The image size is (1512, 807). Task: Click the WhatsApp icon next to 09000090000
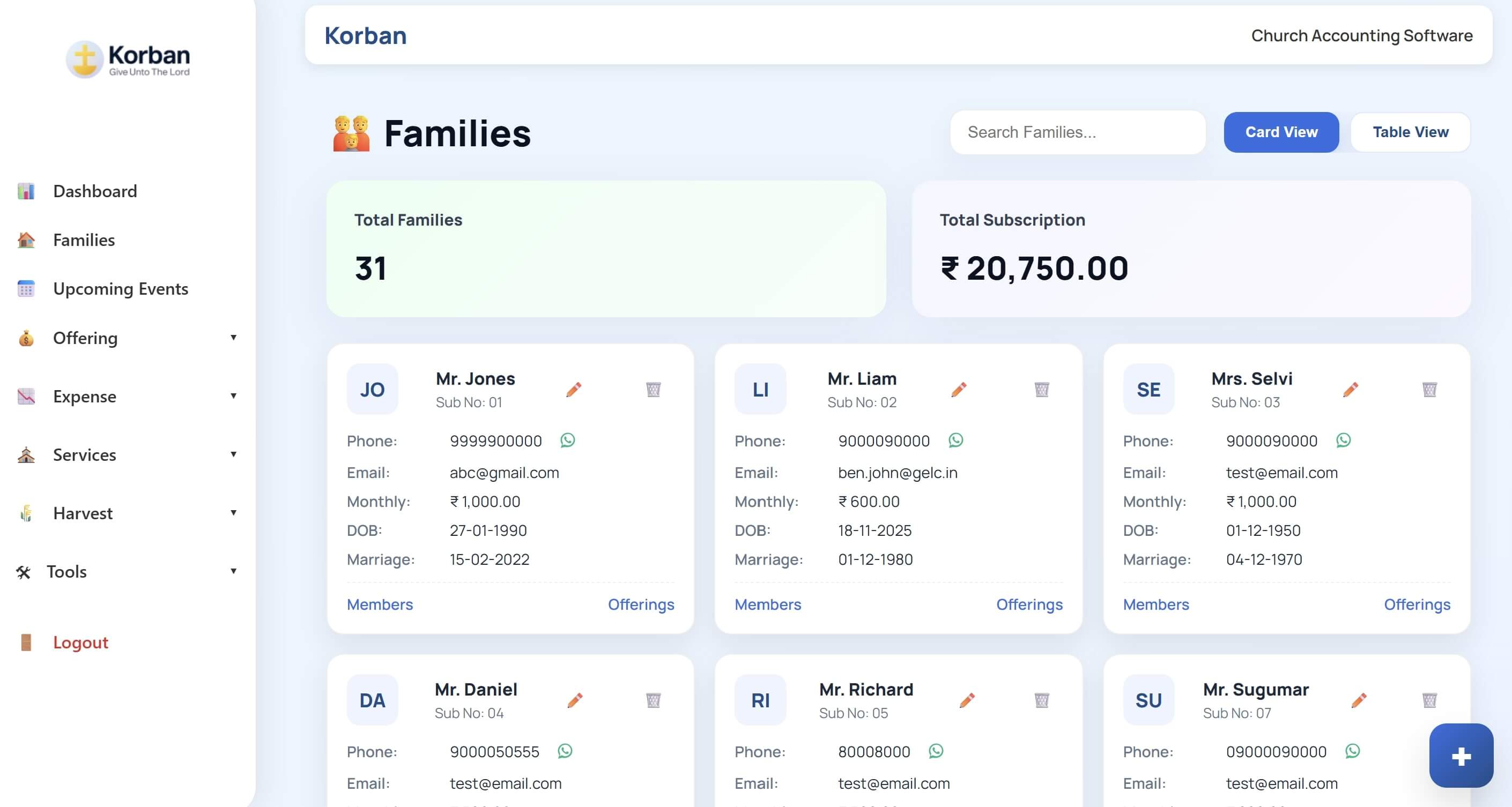pyautogui.click(x=1352, y=751)
